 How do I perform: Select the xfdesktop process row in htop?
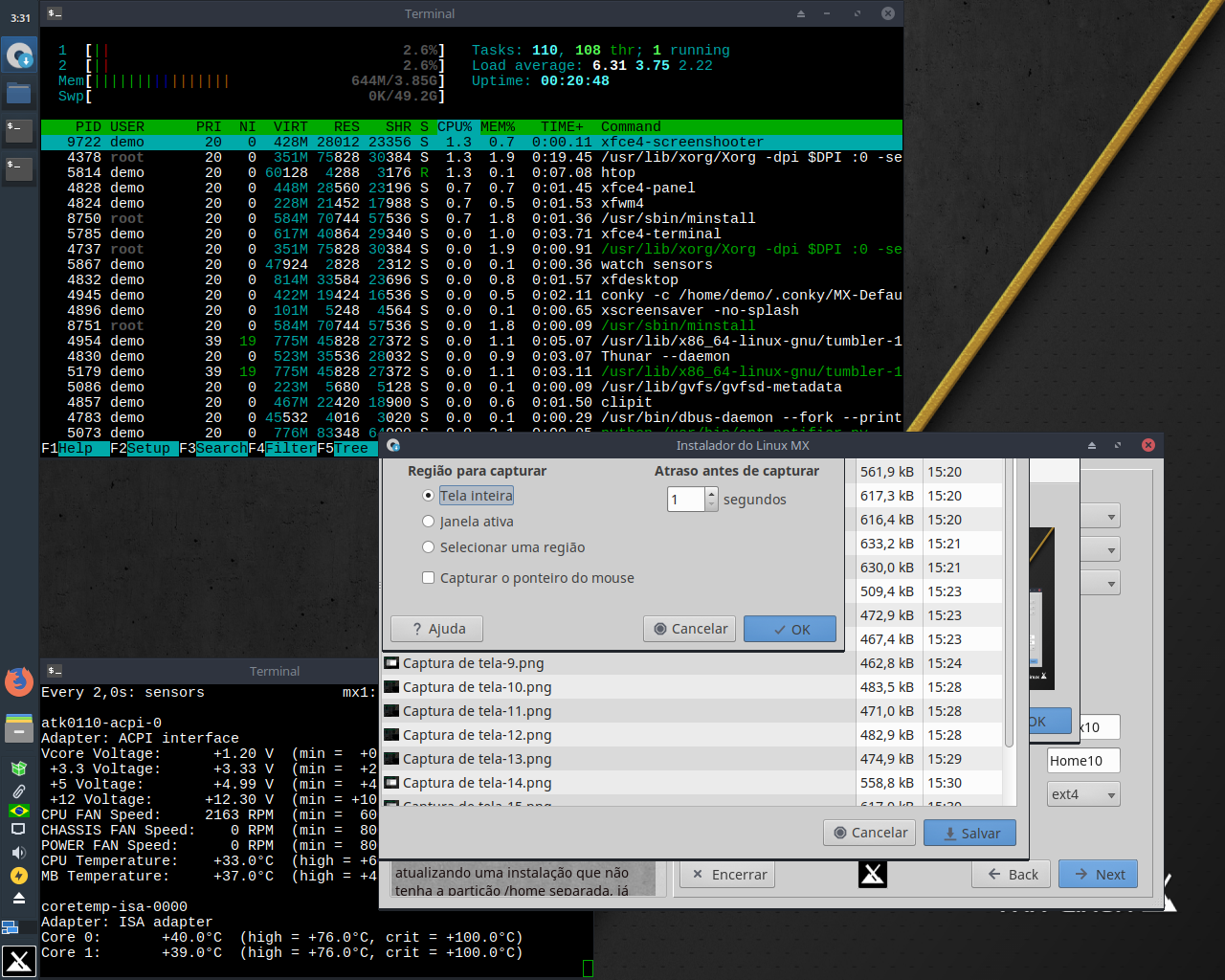(x=472, y=279)
